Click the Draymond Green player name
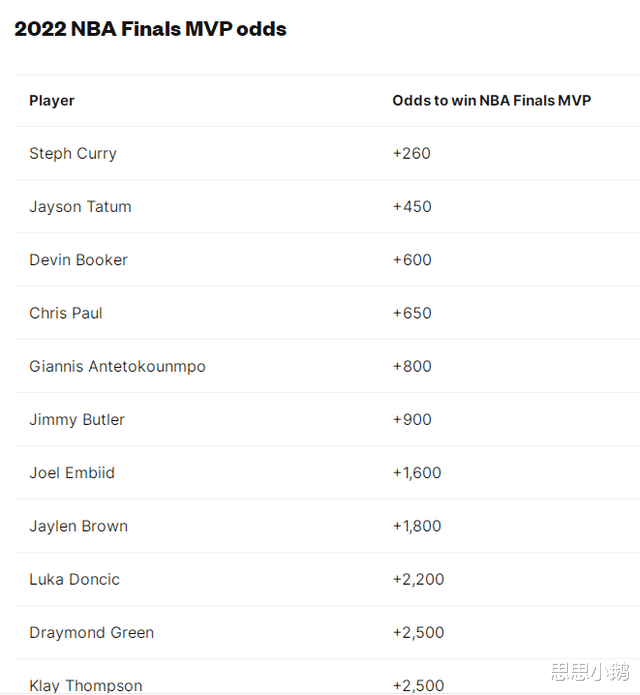The width and height of the screenshot is (640, 695). click(92, 633)
